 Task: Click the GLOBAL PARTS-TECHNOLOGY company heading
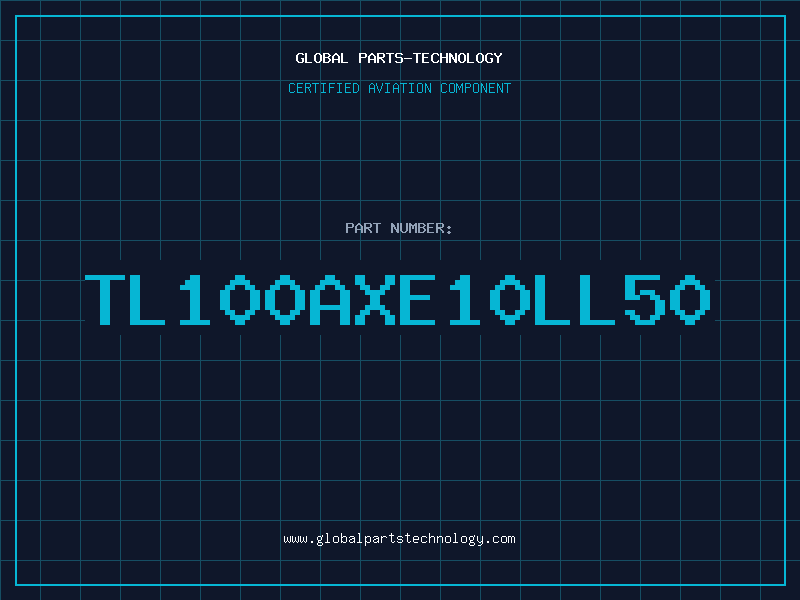click(399, 58)
